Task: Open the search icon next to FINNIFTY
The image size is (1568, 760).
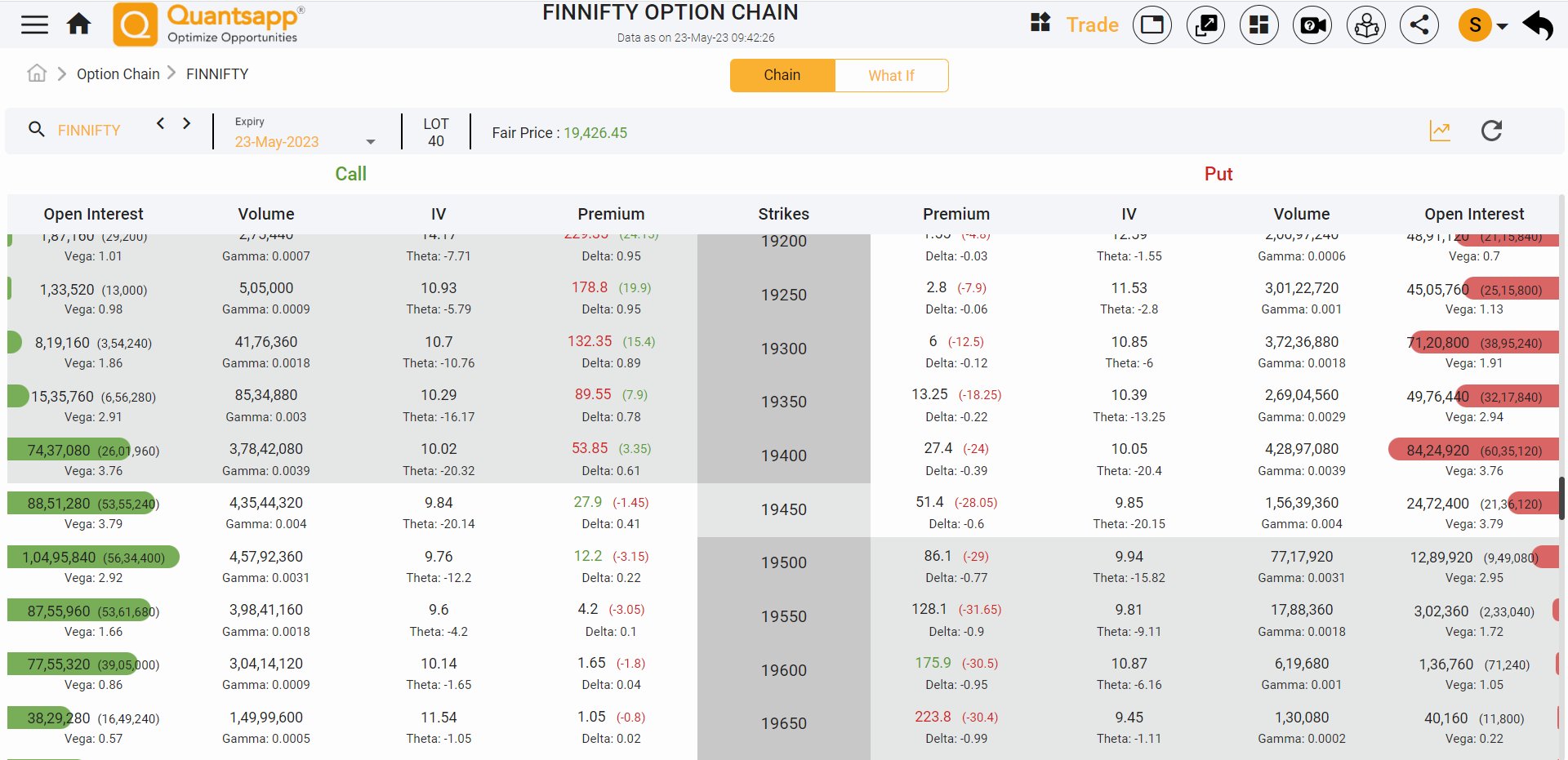Action: [37, 130]
